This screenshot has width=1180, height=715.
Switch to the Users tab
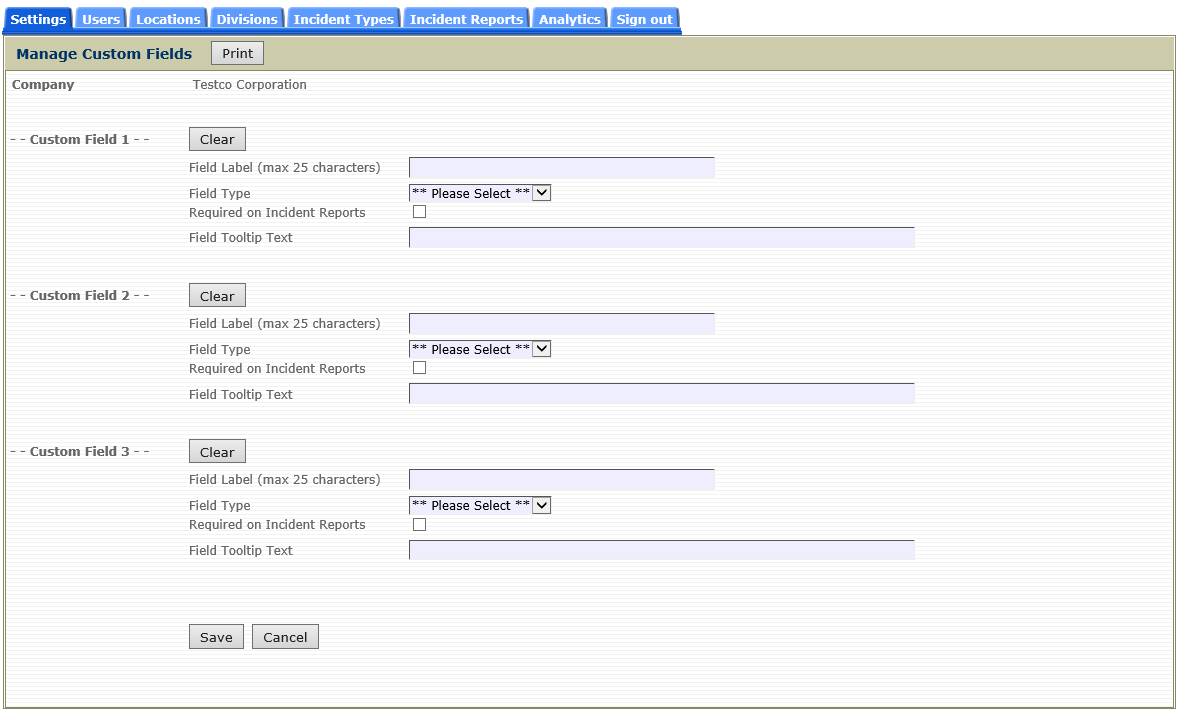pyautogui.click(x=101, y=20)
